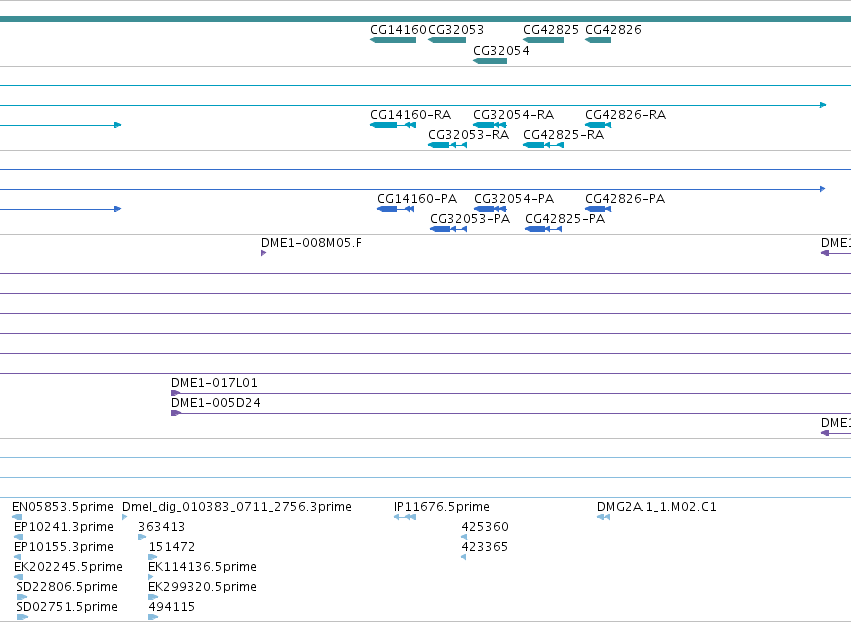Select BAC clone DME1-017L01 start
851x622 pixels.
point(175,393)
